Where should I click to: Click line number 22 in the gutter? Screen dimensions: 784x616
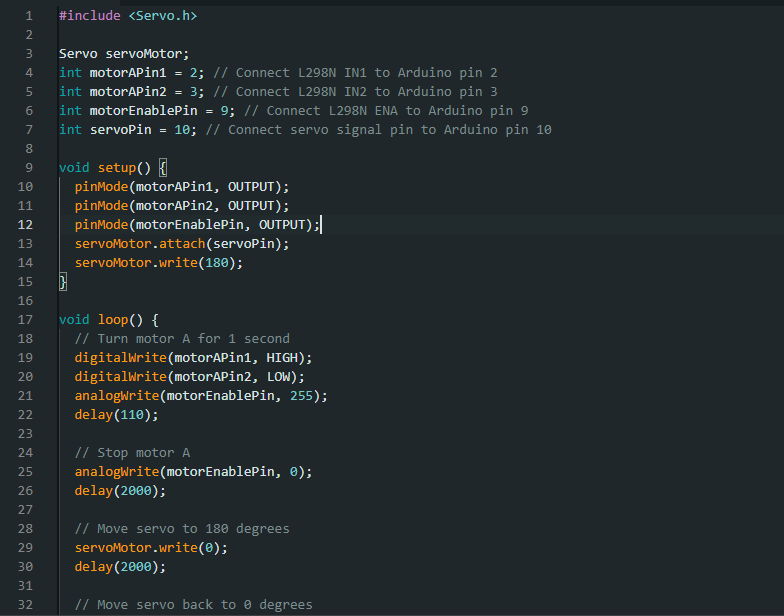click(x=25, y=415)
